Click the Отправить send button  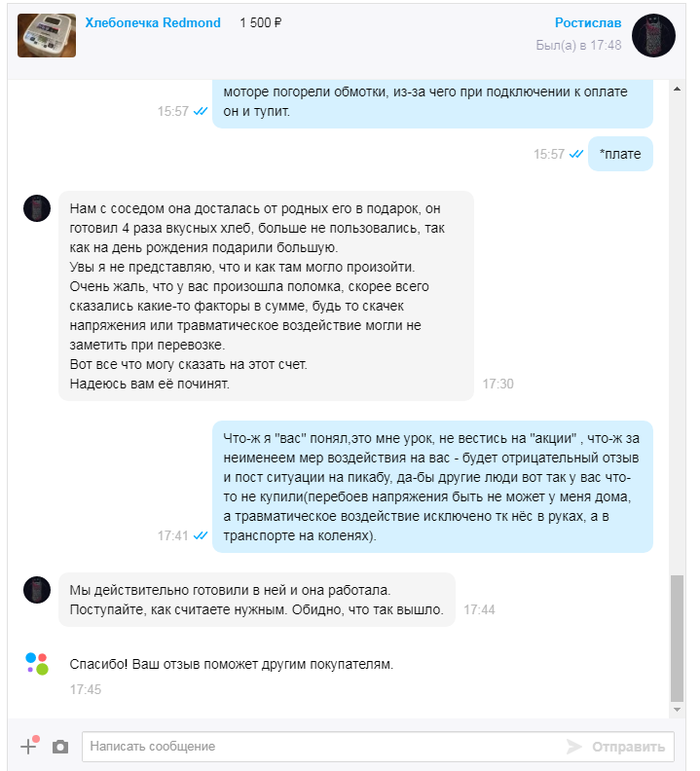[x=628, y=747]
